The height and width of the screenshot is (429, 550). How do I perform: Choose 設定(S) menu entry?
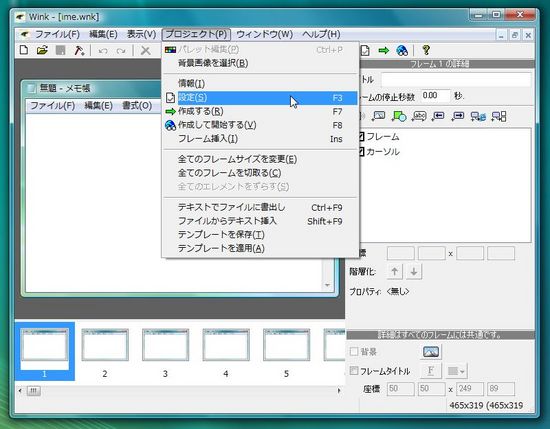tap(260, 98)
